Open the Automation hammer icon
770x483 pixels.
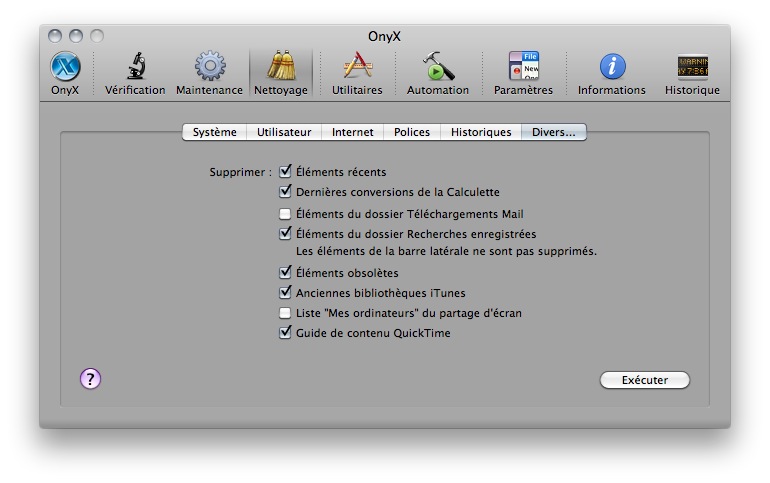438,66
